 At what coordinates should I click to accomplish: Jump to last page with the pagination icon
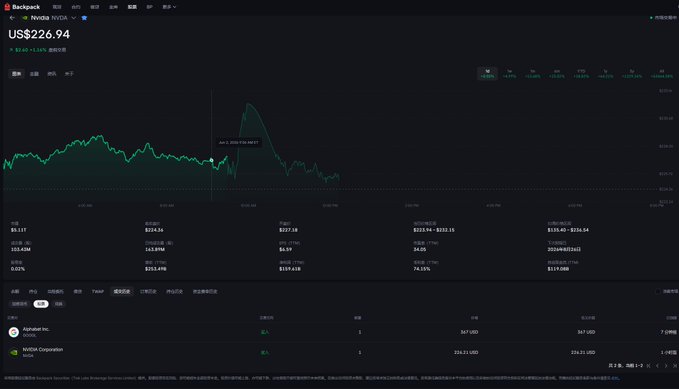(675, 366)
